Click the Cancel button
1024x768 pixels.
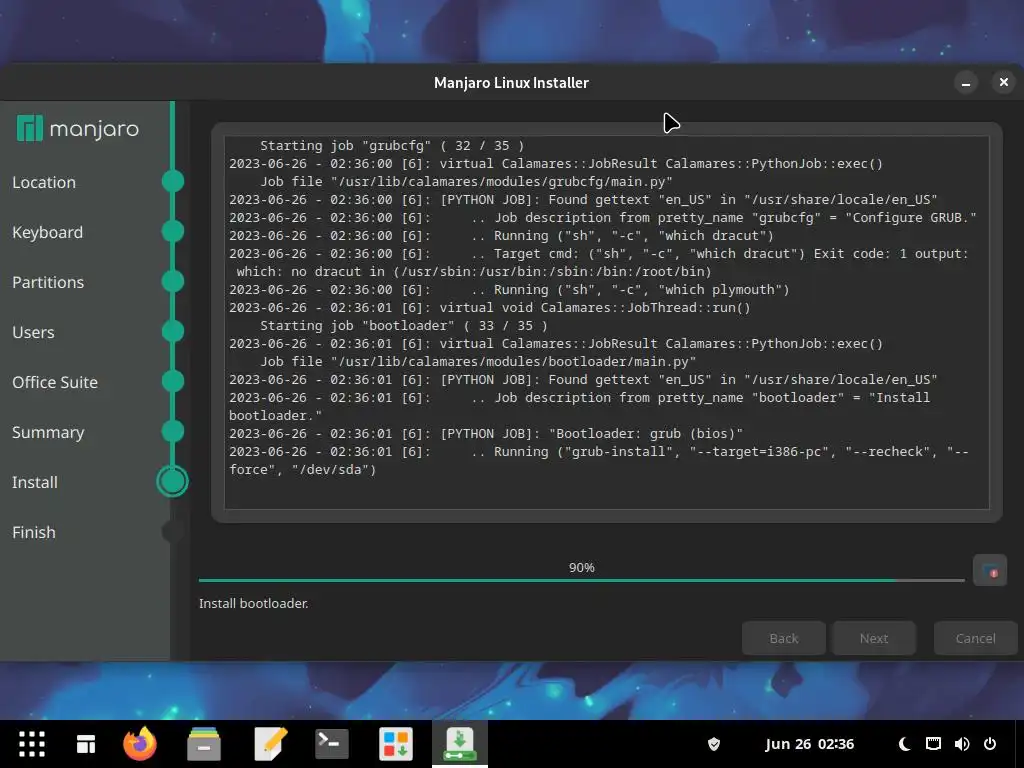(976, 638)
